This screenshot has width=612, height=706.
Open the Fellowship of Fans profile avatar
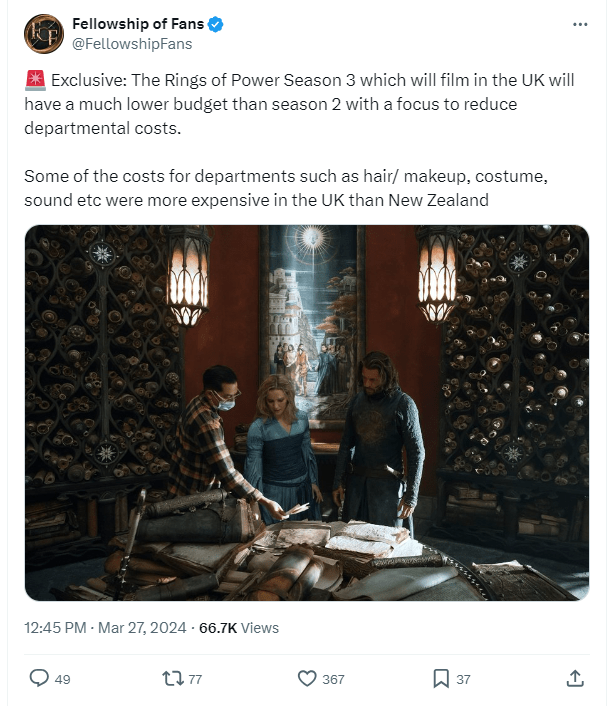point(44,34)
